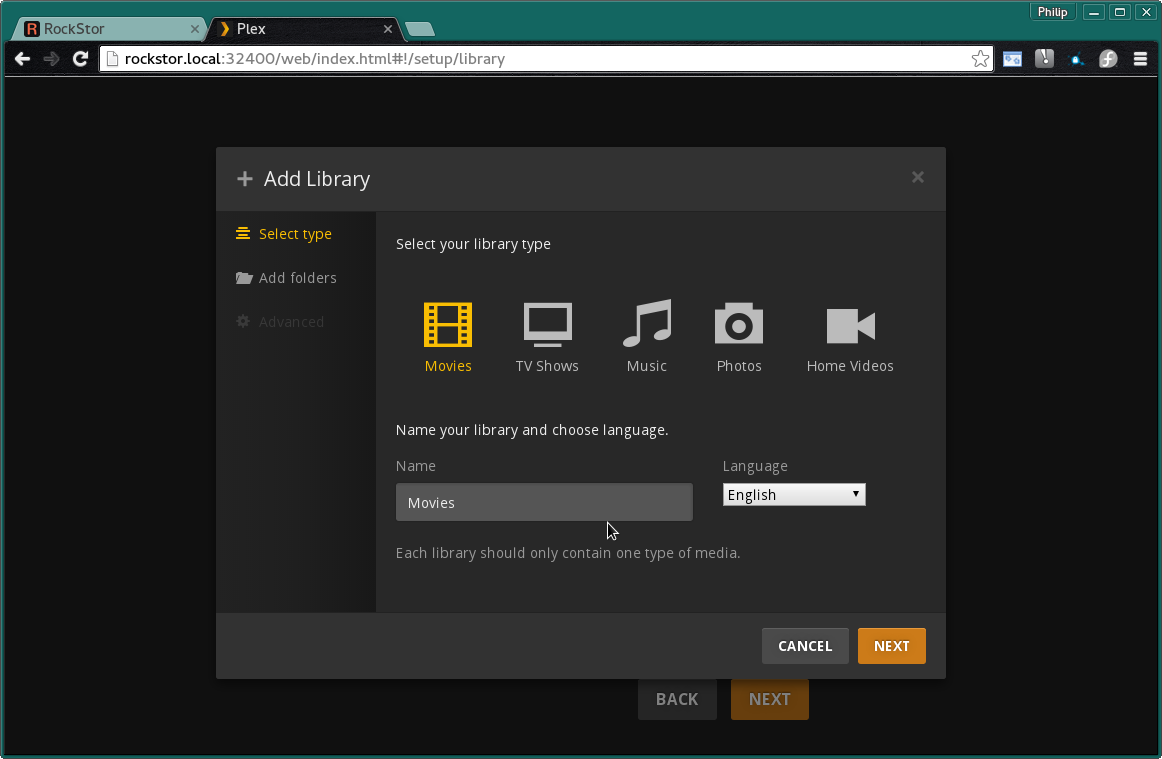
Task: Click the page icon in the address bar
Action: [x=112, y=59]
